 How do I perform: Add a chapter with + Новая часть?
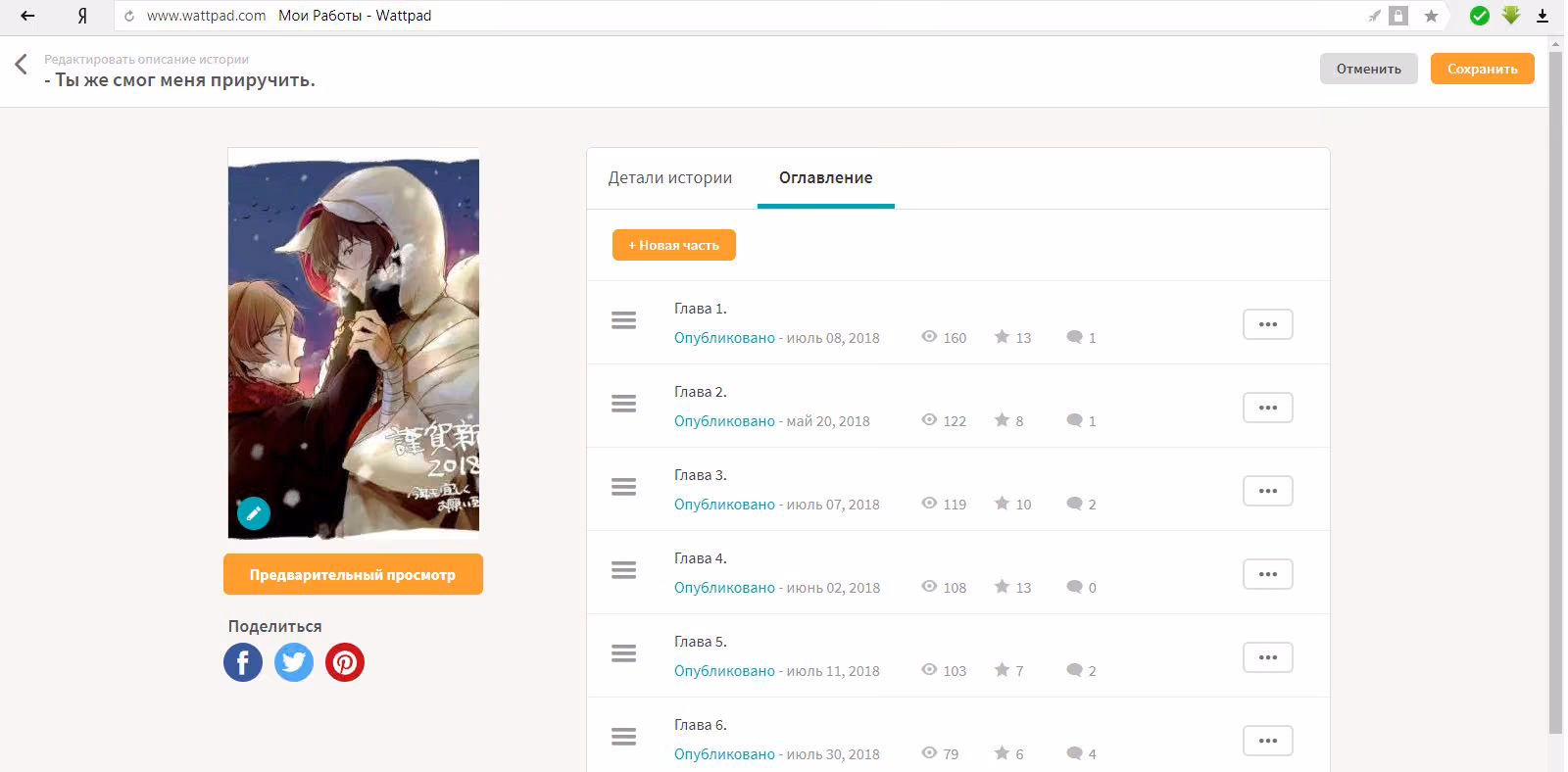tap(674, 245)
